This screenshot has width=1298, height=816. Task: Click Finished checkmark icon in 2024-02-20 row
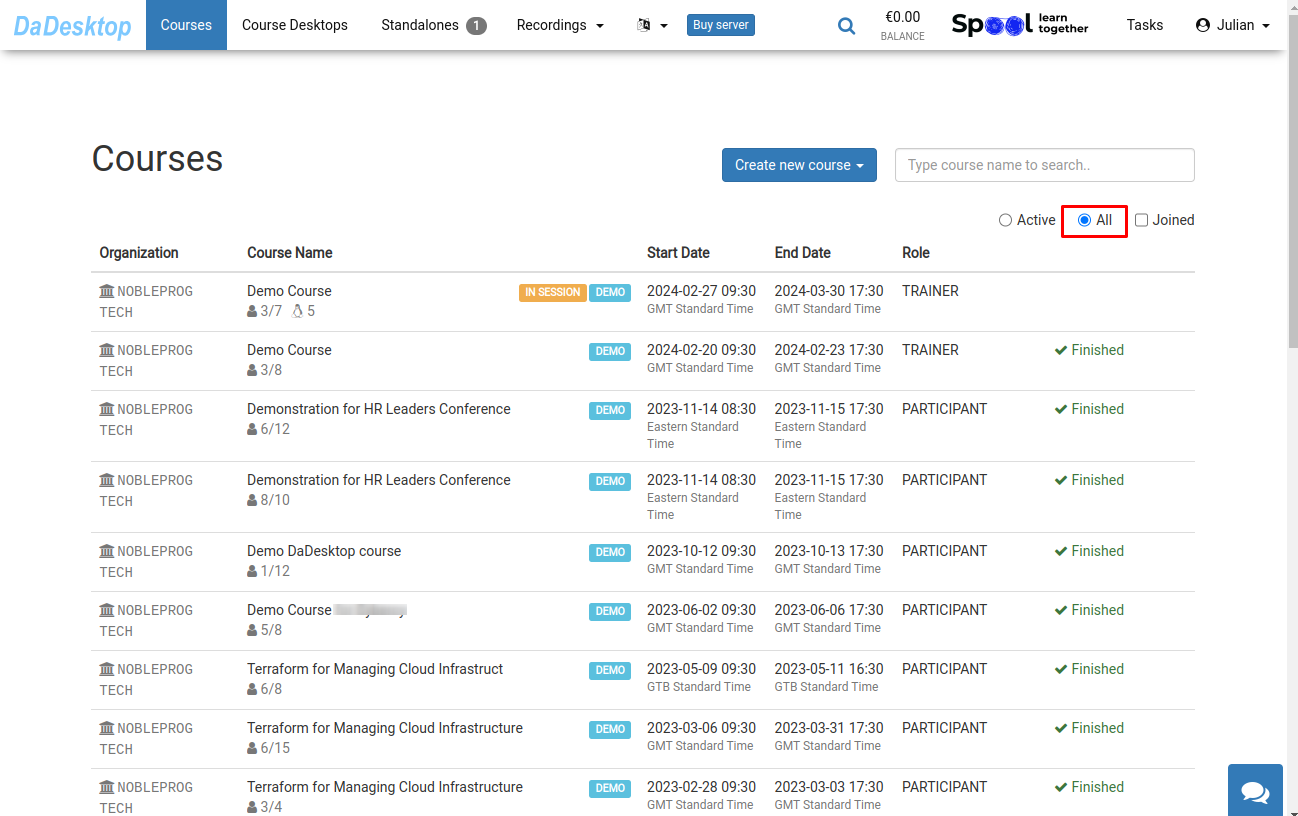click(x=1061, y=350)
